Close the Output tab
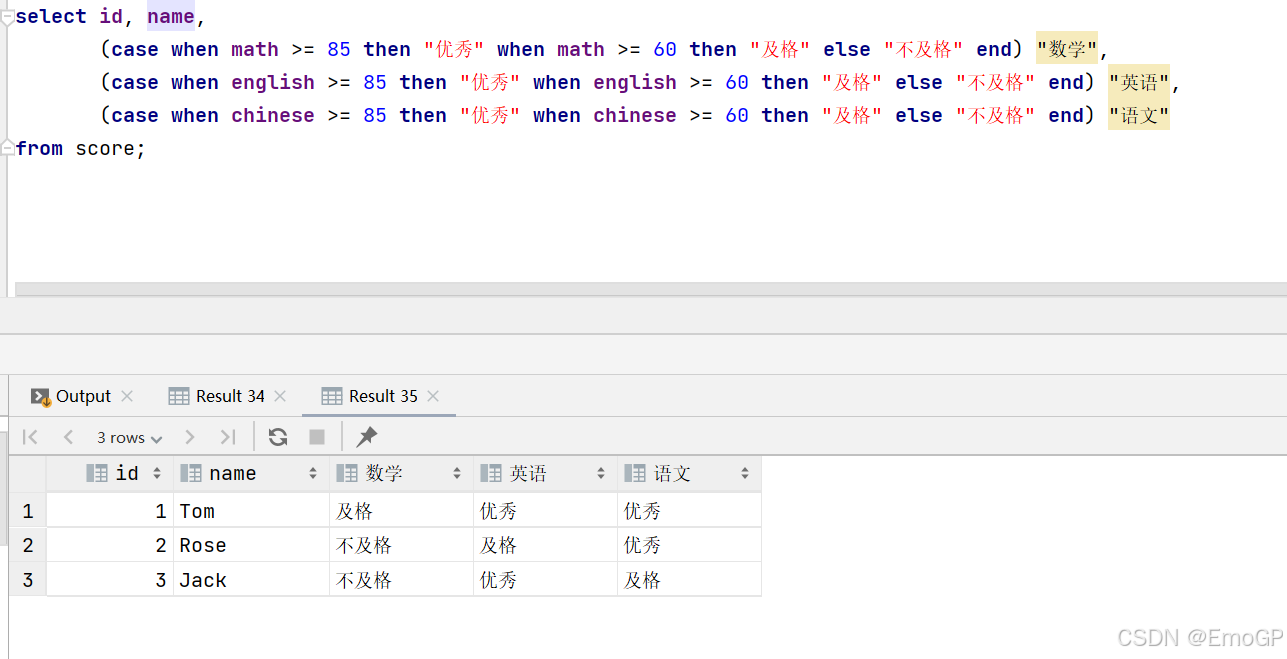 tap(127, 396)
